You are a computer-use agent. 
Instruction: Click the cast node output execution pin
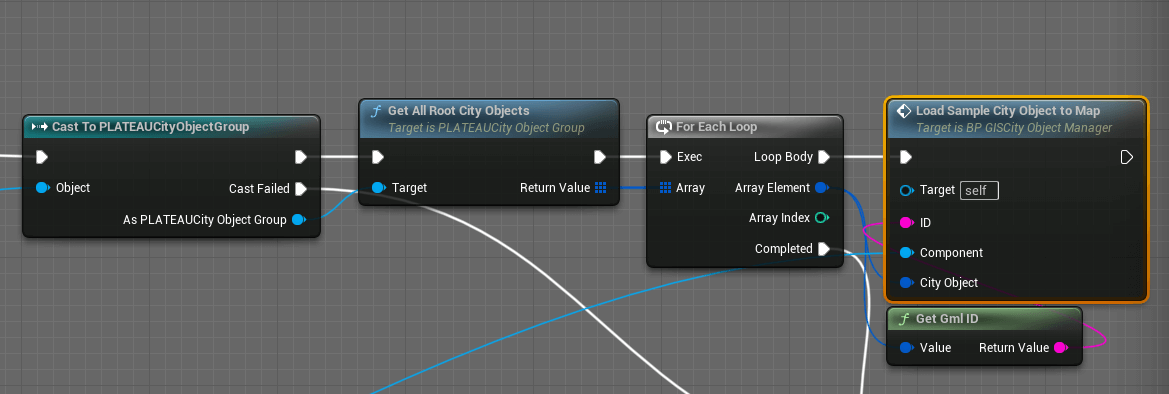pos(300,157)
